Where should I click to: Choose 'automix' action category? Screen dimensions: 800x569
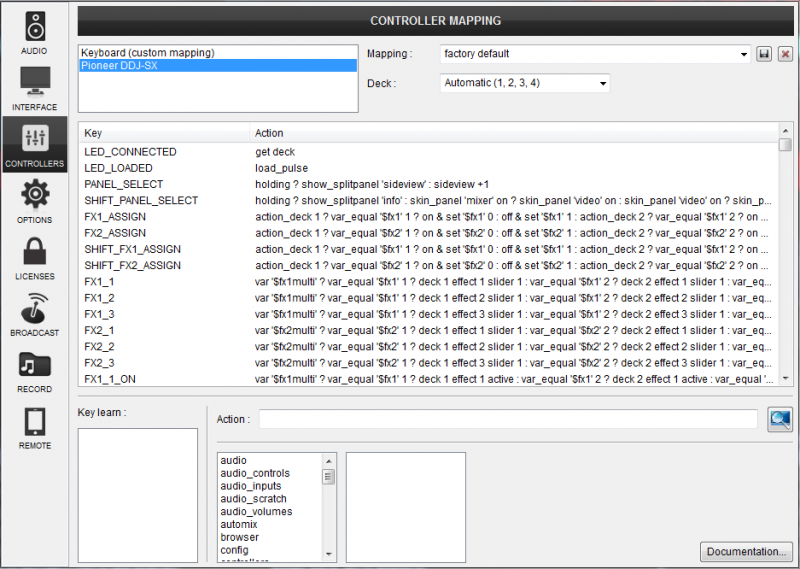tap(270, 524)
